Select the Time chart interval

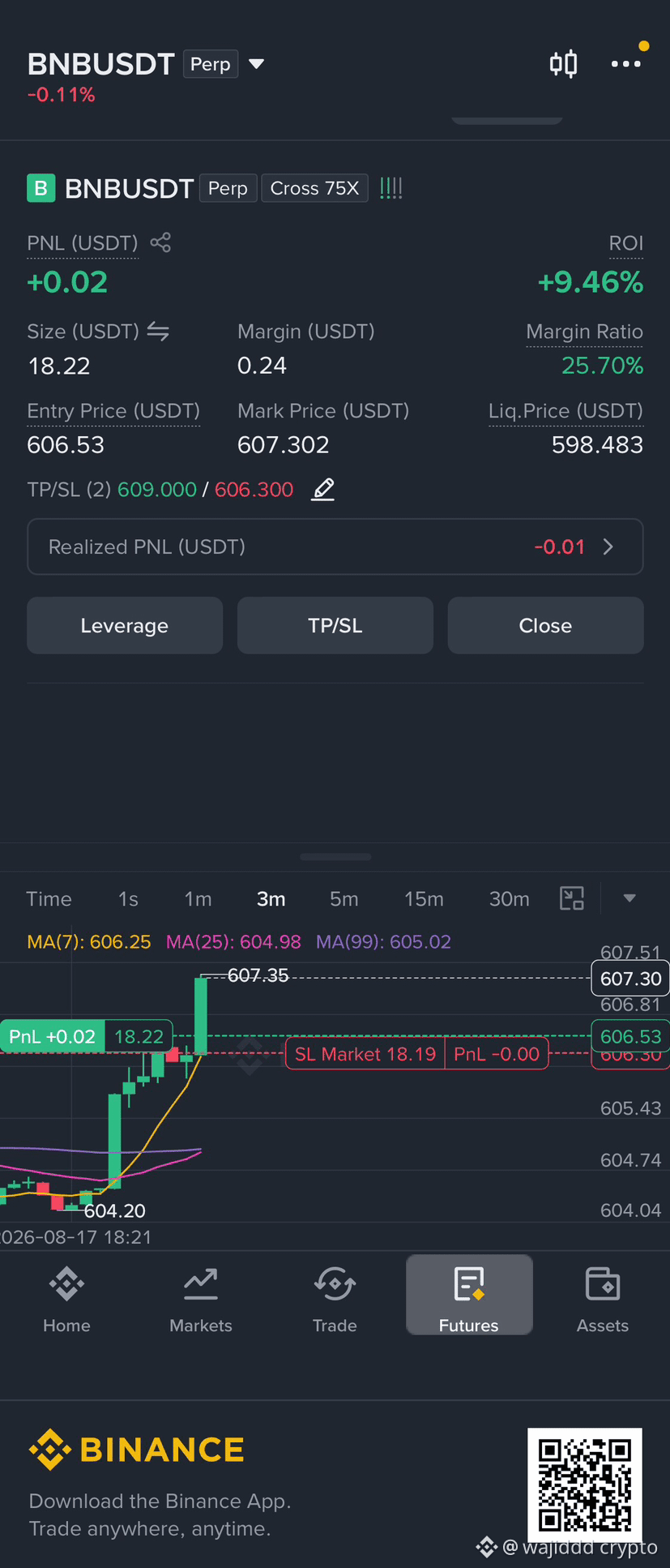tap(49, 899)
